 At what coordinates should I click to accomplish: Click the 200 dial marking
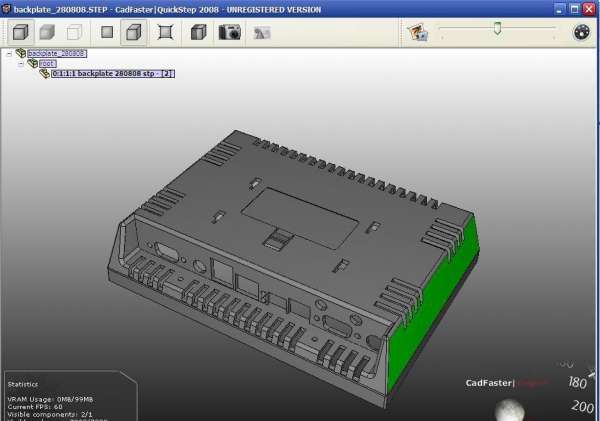pyautogui.click(x=582, y=406)
